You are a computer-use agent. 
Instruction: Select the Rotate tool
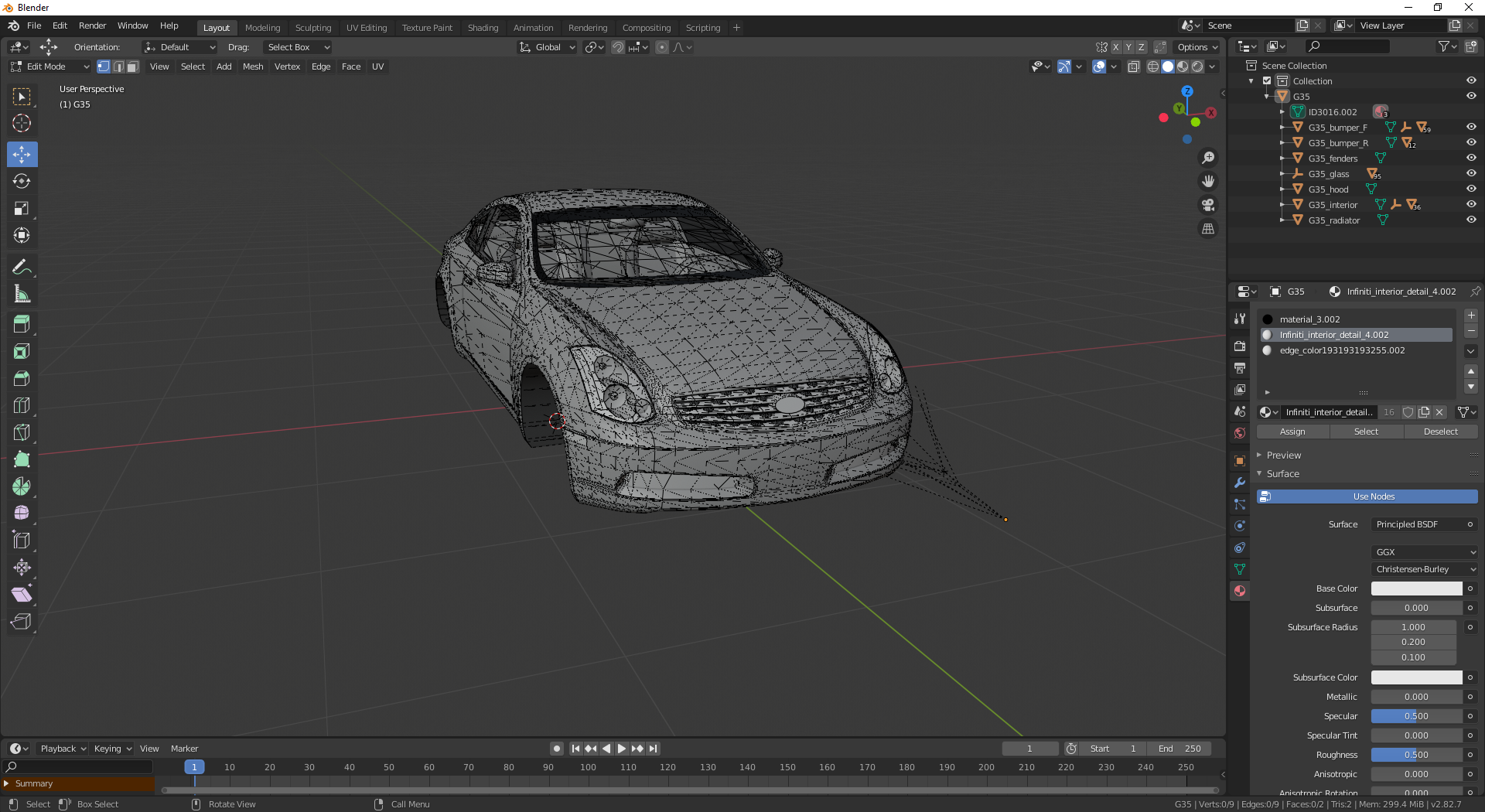click(x=22, y=182)
